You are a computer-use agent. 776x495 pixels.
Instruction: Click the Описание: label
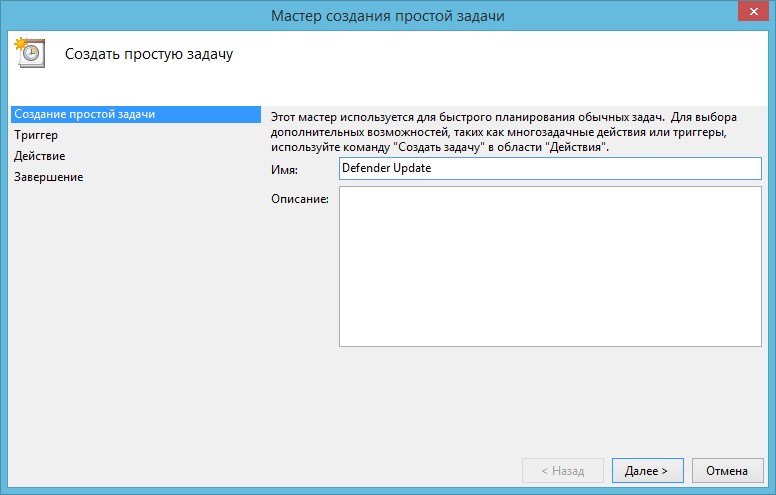pyautogui.click(x=300, y=199)
